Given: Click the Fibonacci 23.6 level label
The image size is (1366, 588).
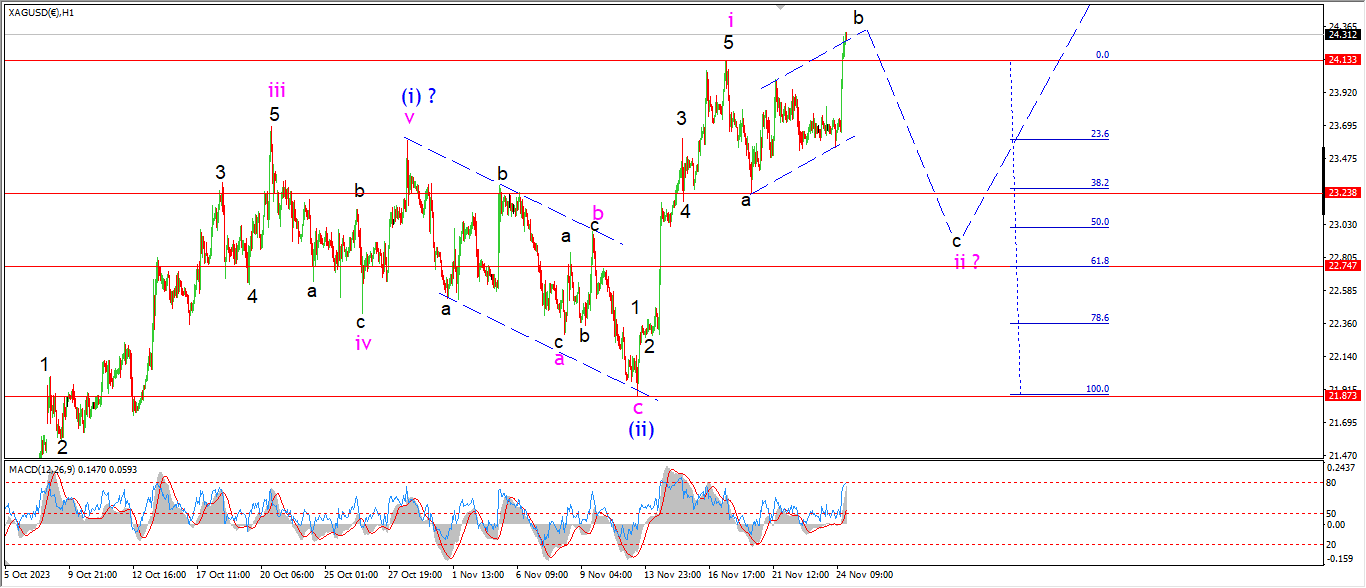Looking at the screenshot, I should pyautogui.click(x=1099, y=134).
